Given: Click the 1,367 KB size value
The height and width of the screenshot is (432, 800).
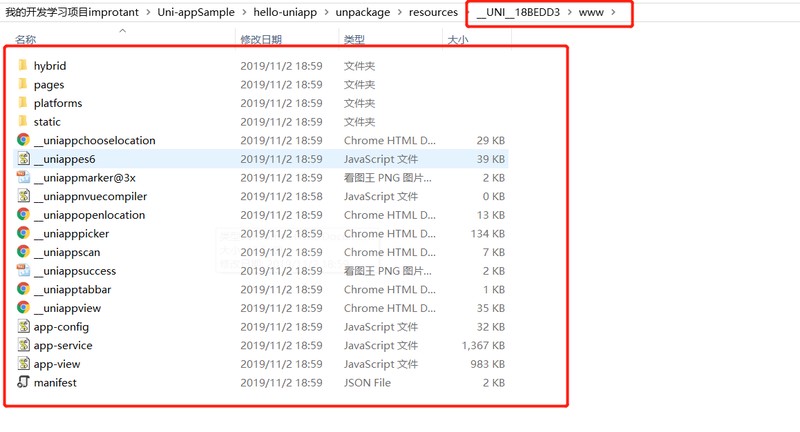Looking at the screenshot, I should tap(483, 345).
